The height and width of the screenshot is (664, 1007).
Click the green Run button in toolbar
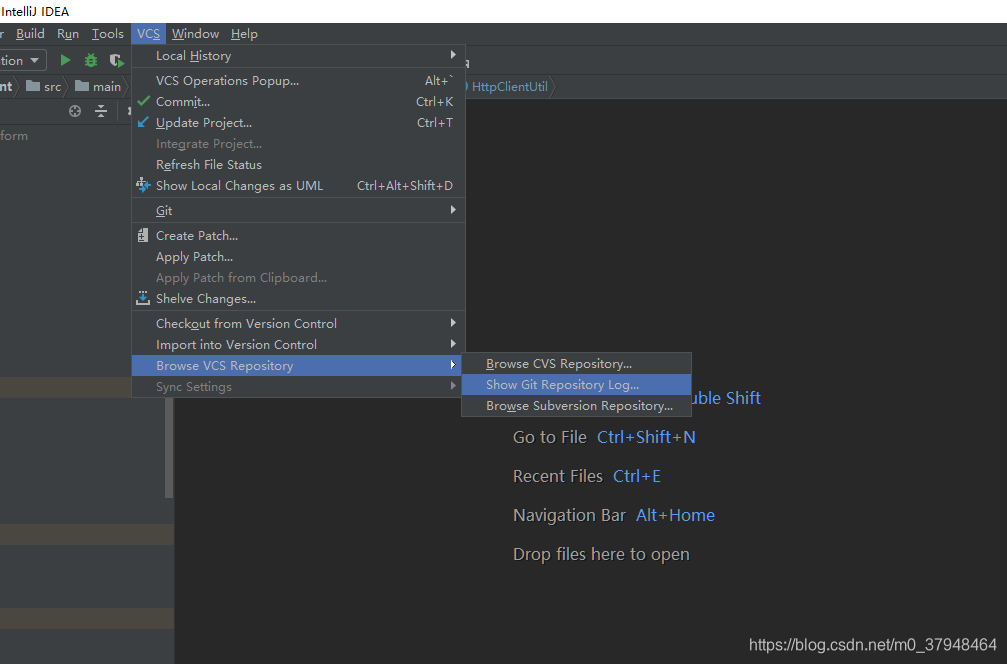[65, 60]
